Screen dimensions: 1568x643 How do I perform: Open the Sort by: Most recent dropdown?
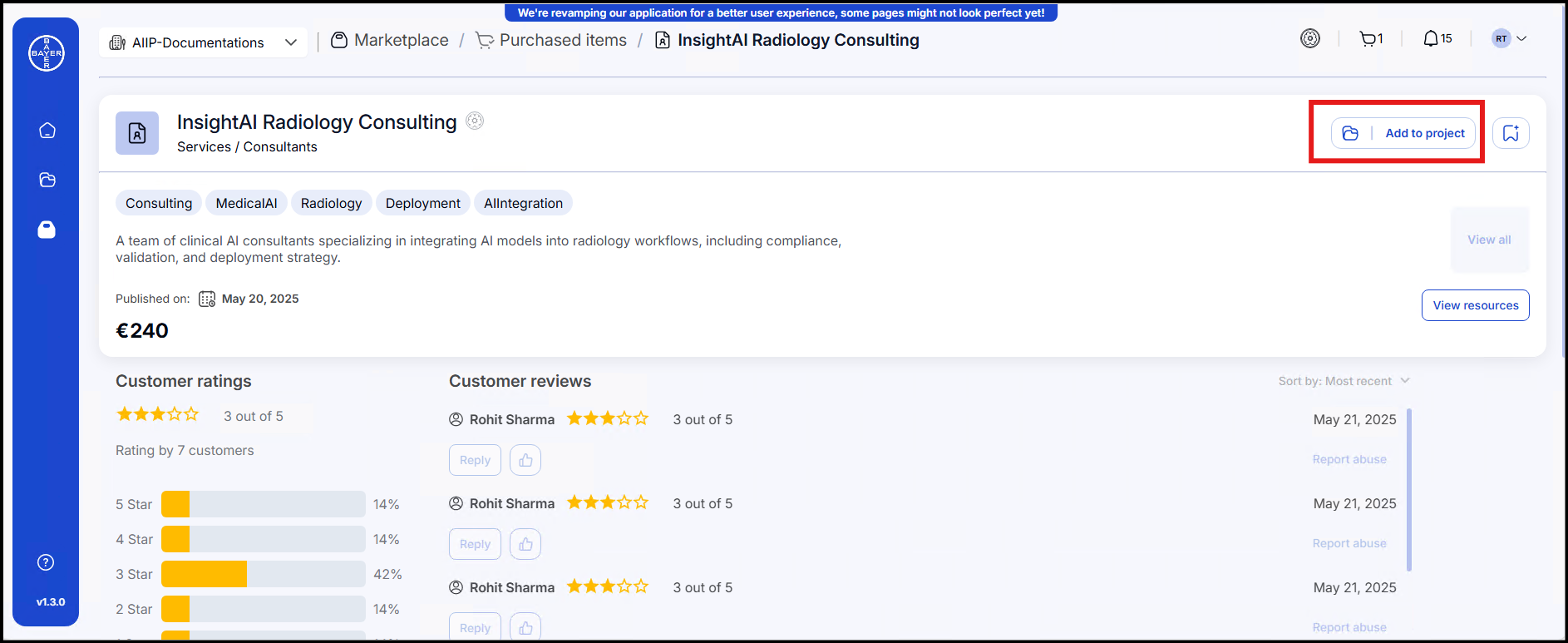coord(1344,381)
